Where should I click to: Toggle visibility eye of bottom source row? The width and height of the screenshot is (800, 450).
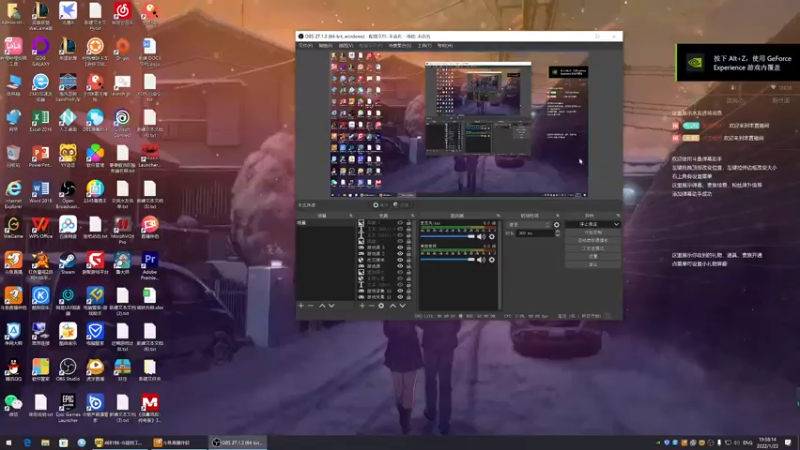[400, 297]
